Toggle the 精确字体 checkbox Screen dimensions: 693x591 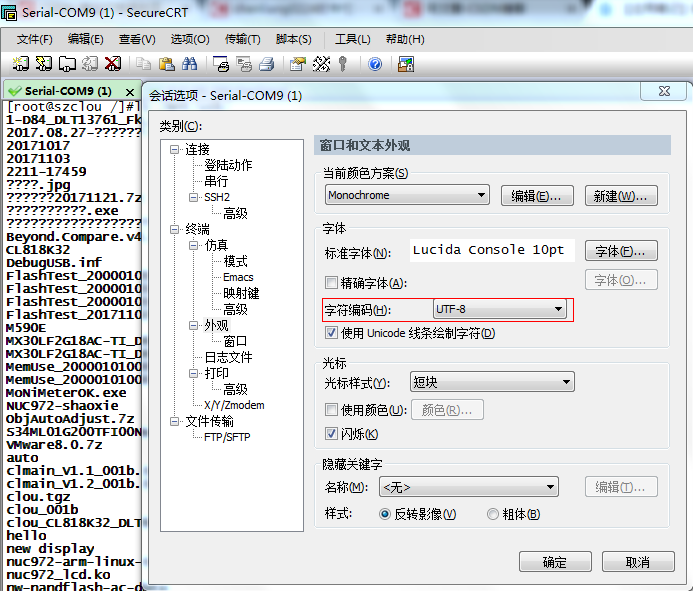tap(331, 282)
